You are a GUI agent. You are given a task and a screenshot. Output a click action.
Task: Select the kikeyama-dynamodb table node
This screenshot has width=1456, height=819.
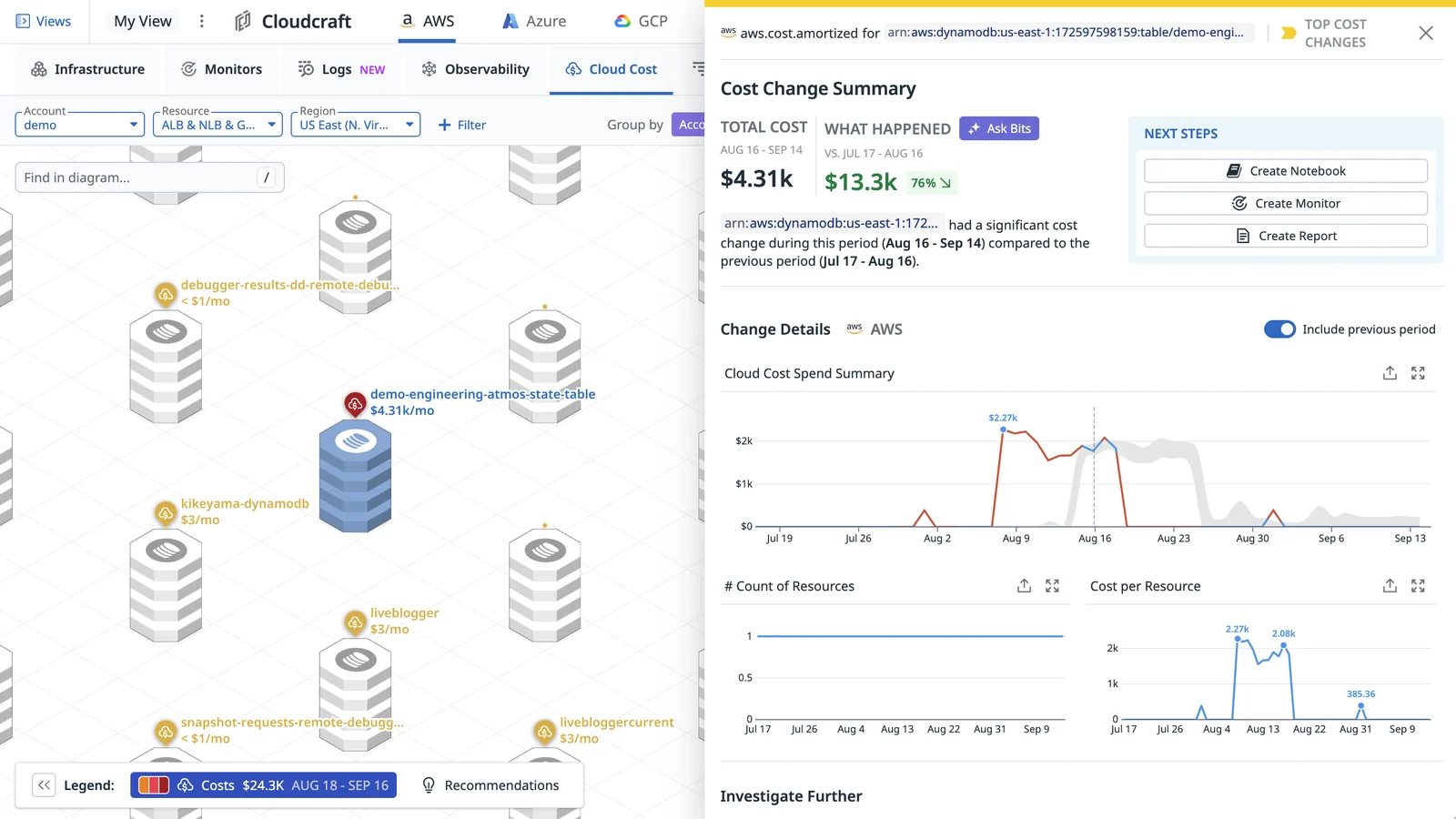tap(166, 587)
